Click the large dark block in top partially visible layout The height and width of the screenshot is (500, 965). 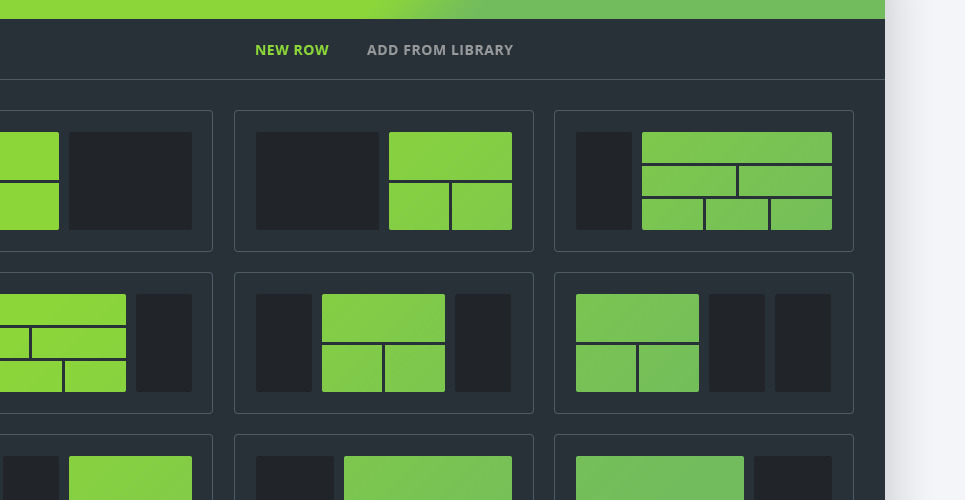click(130, 181)
